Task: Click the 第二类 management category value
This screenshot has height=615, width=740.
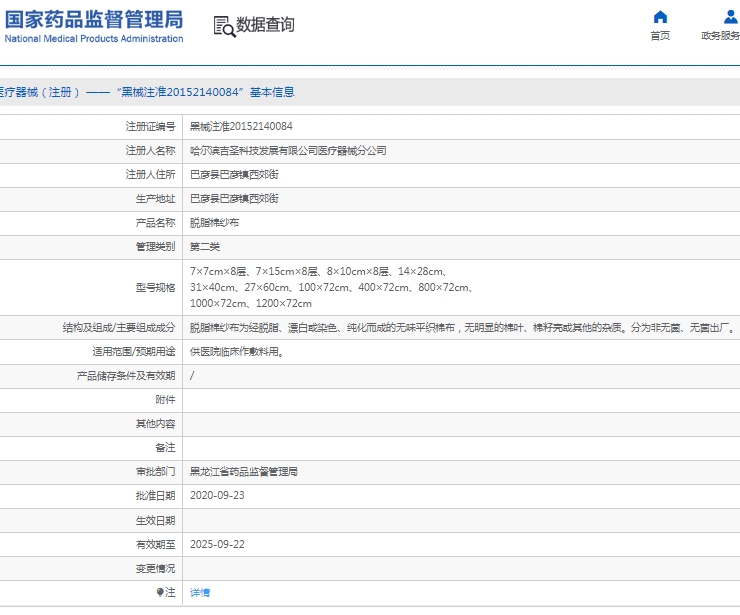Action: [205, 247]
